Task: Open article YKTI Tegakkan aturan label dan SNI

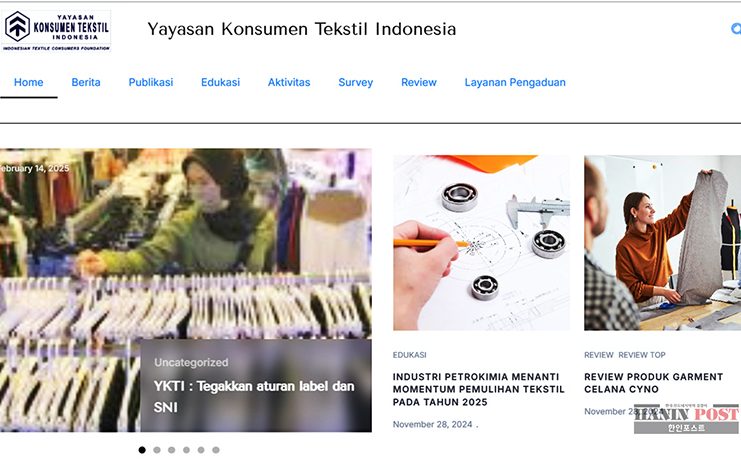Action: click(254, 396)
